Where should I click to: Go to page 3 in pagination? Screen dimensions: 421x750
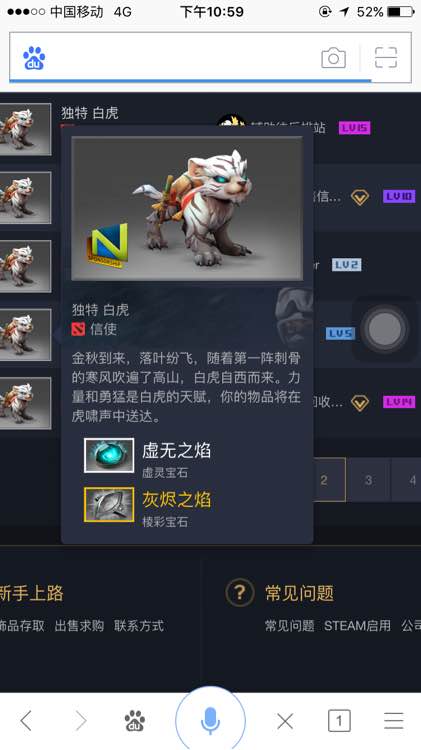[x=368, y=480]
